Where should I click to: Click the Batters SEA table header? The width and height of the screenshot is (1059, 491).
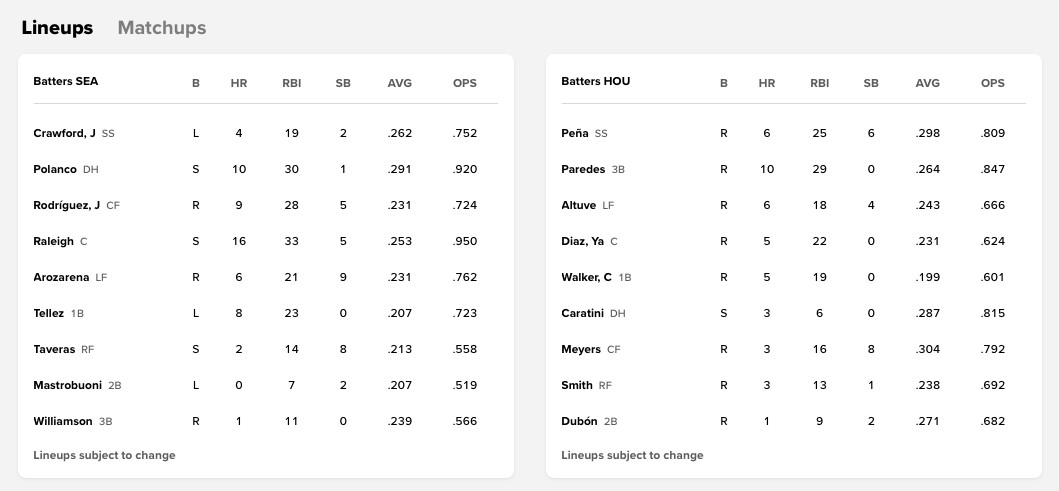(x=66, y=82)
